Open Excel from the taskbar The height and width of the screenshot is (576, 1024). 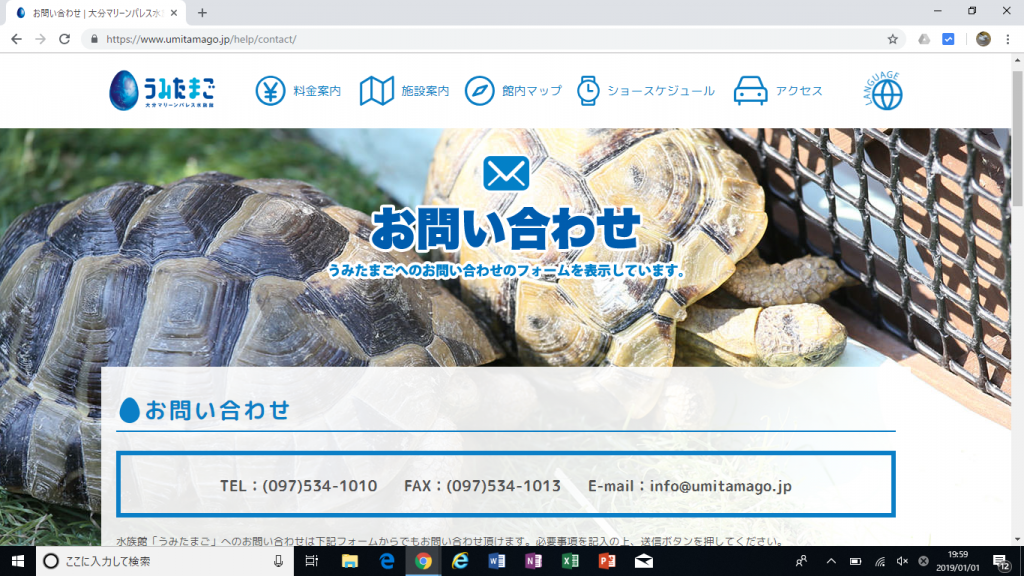(570, 561)
